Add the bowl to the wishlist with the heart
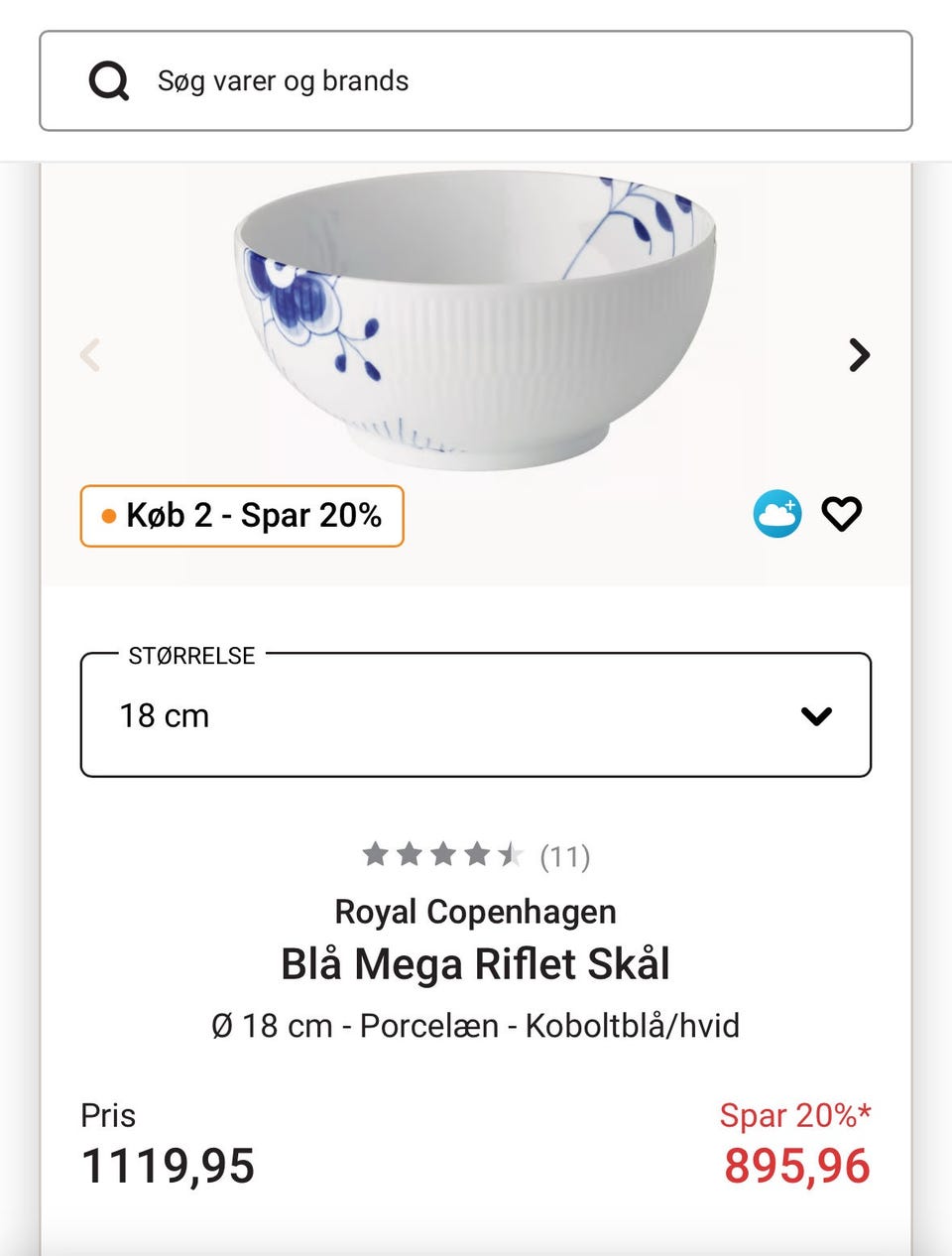Image resolution: width=952 pixels, height=1256 pixels. point(842,514)
